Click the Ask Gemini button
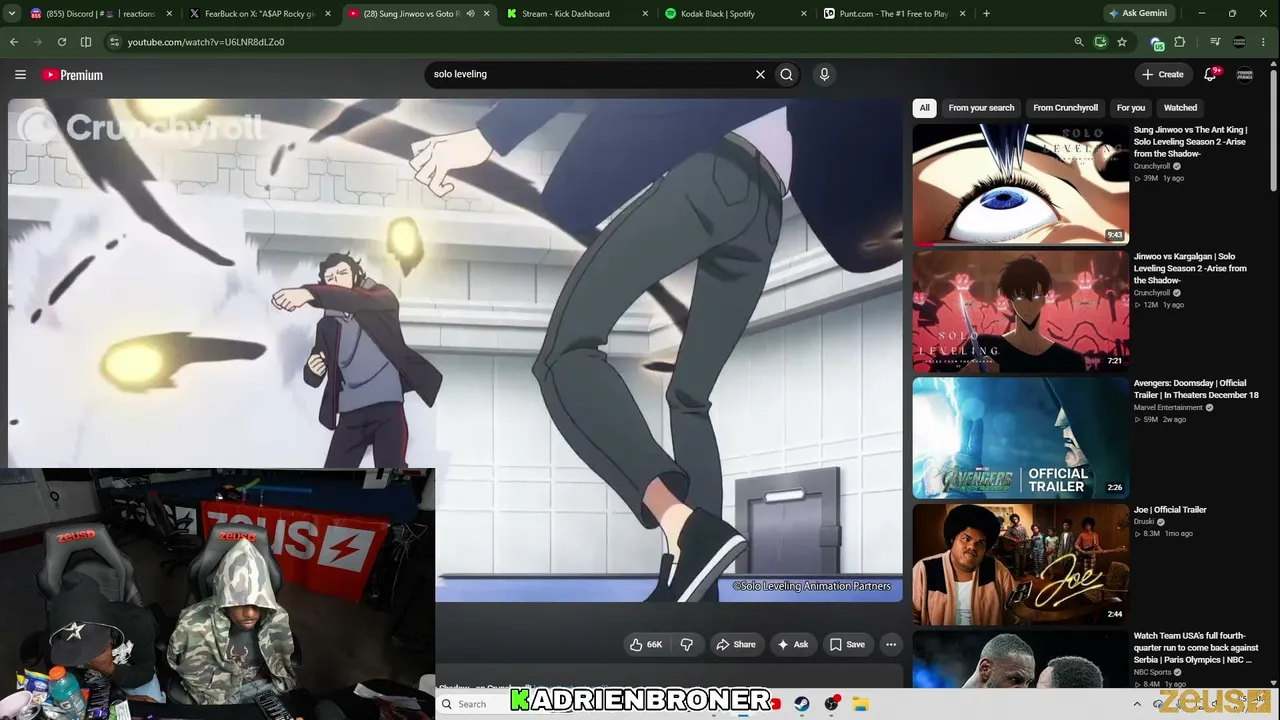This screenshot has width=1280, height=720. click(x=1137, y=13)
